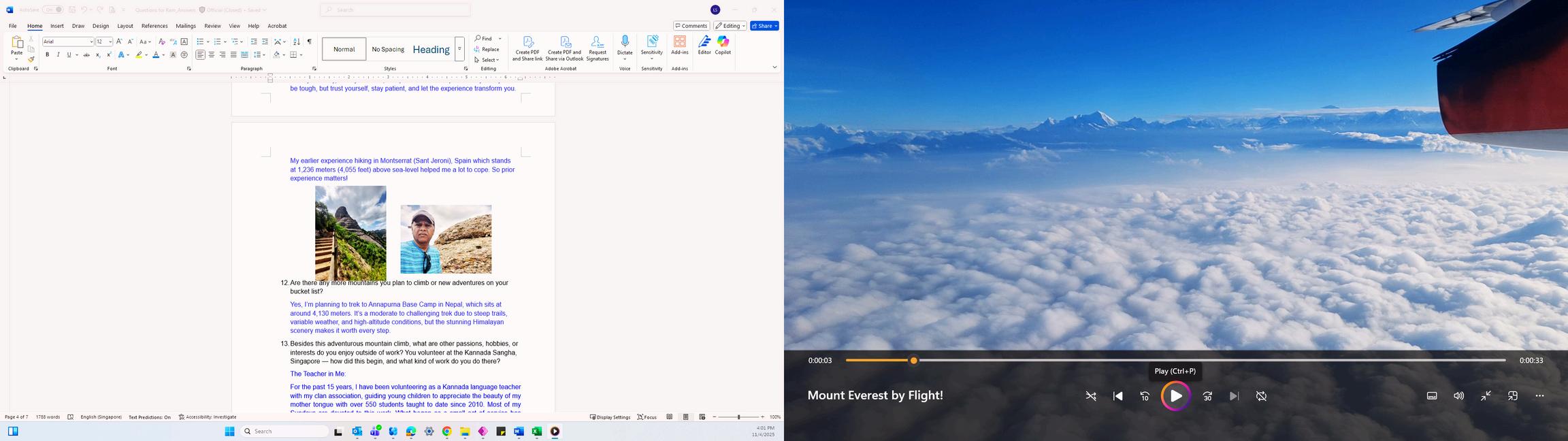Open the Select dropdown in Editing group
1568x441 pixels.
[x=487, y=60]
